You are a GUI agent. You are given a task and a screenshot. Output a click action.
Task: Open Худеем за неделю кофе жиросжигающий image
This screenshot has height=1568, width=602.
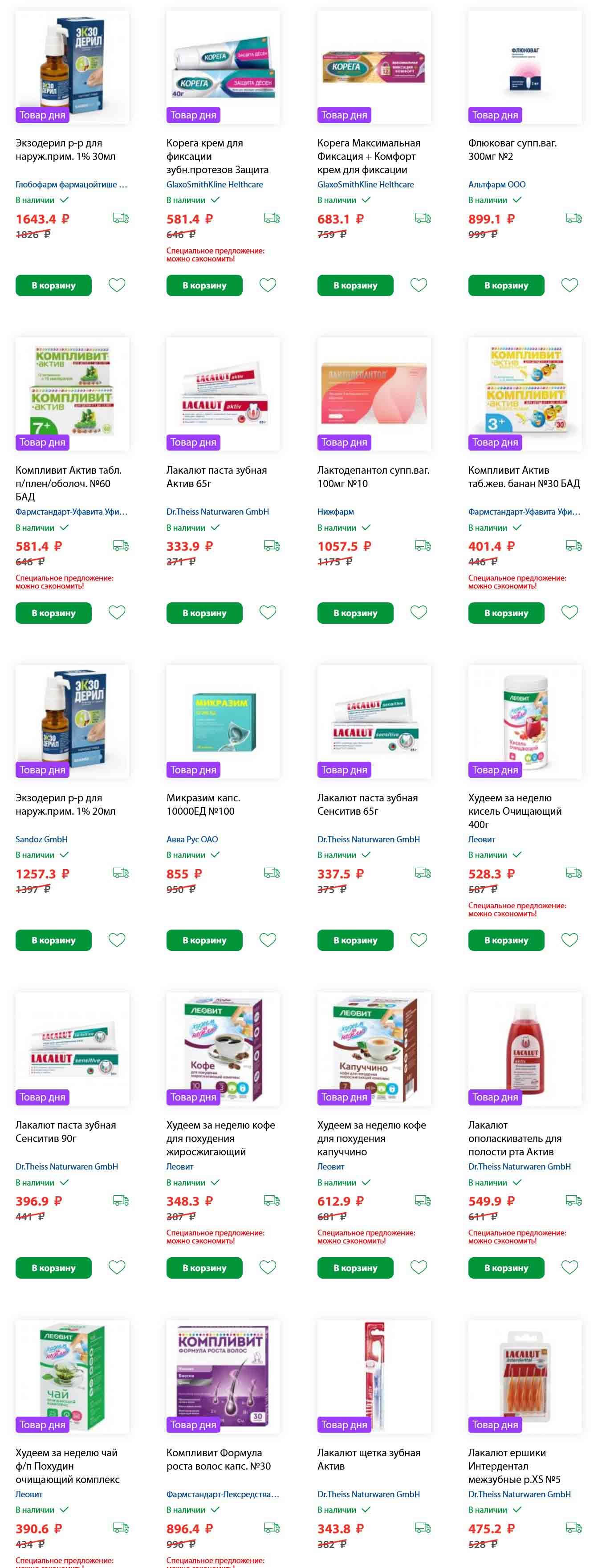[223, 1049]
